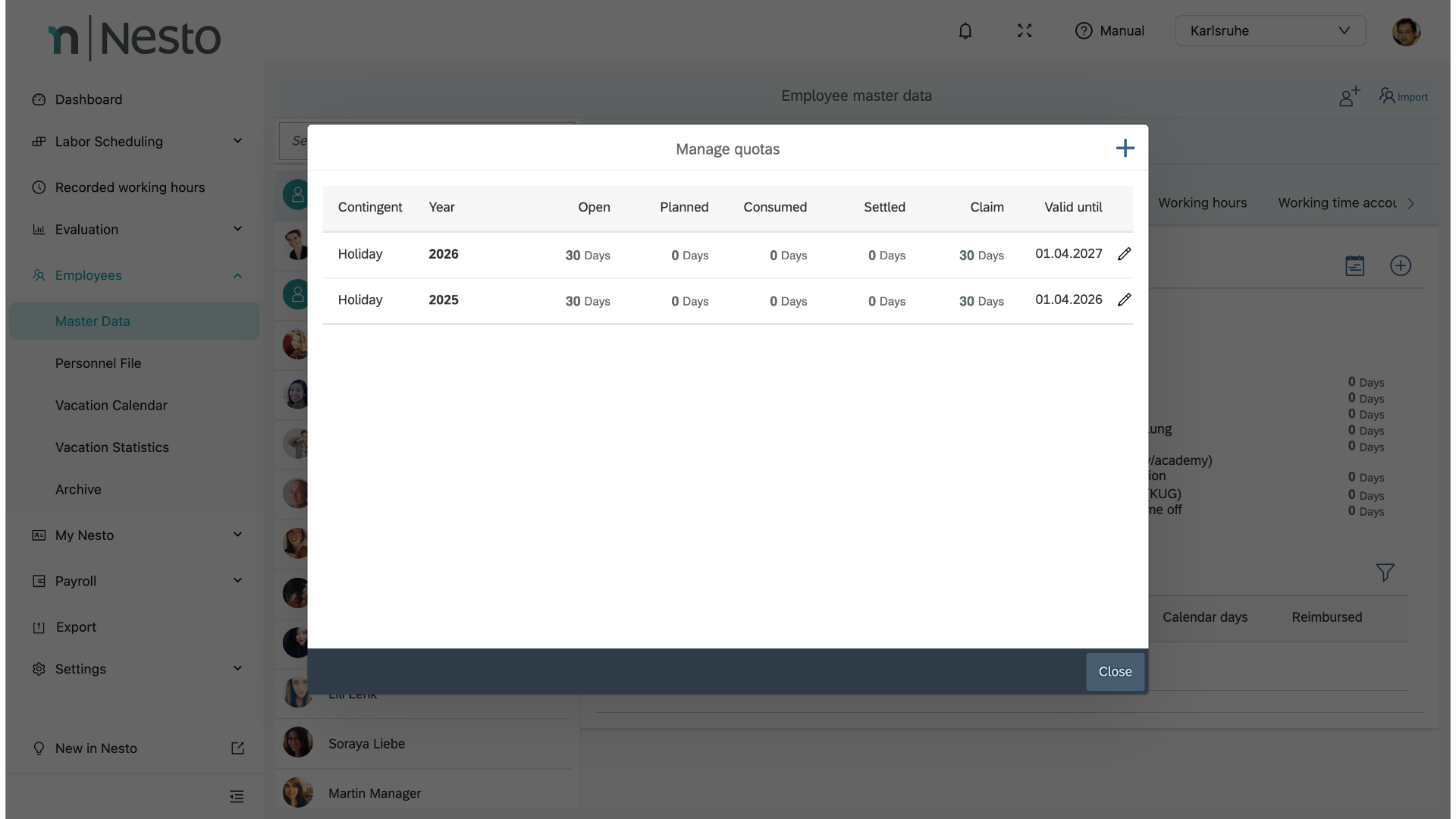Toggle fullscreen mode icon

(1025, 31)
